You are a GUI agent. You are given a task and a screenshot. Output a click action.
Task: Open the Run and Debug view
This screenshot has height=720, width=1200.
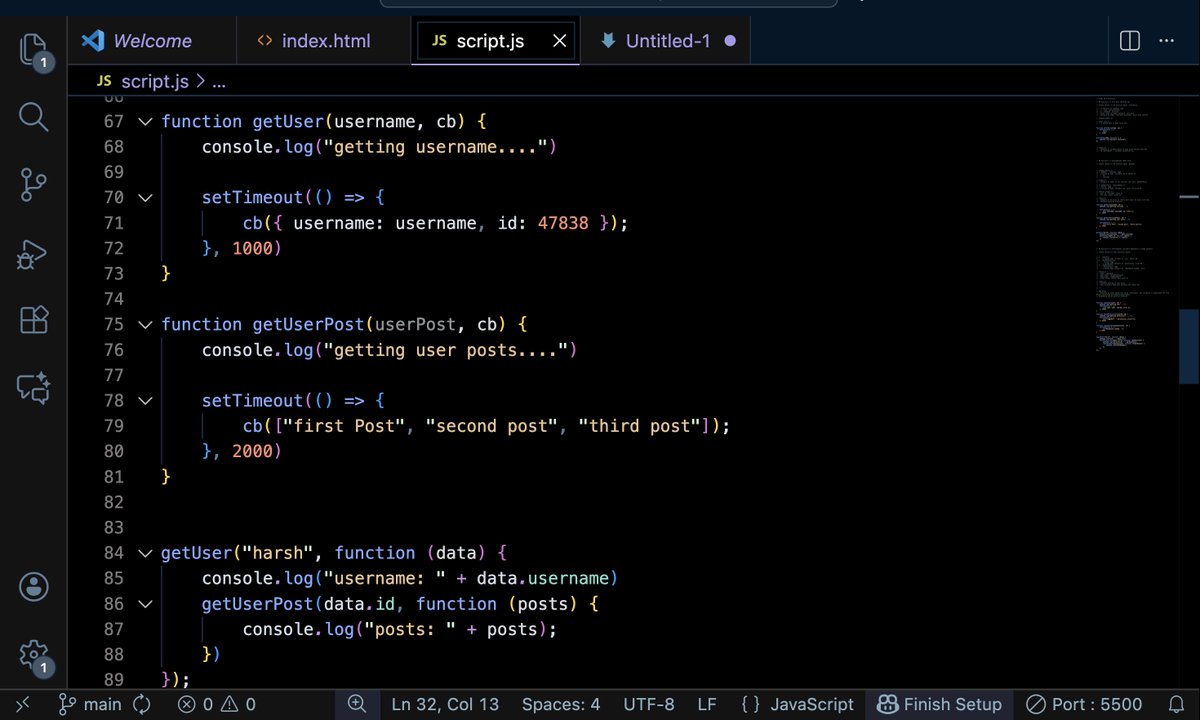coord(33,254)
